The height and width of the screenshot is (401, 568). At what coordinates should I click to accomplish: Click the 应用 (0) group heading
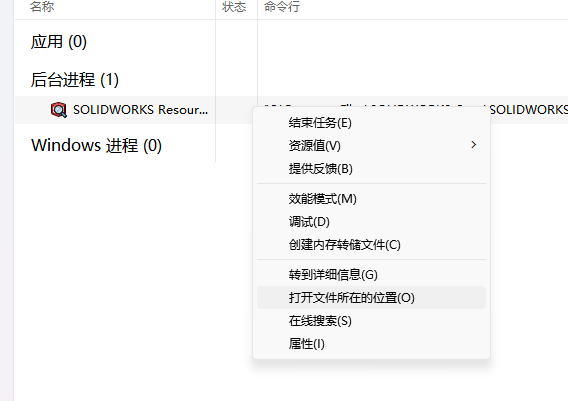[59, 41]
